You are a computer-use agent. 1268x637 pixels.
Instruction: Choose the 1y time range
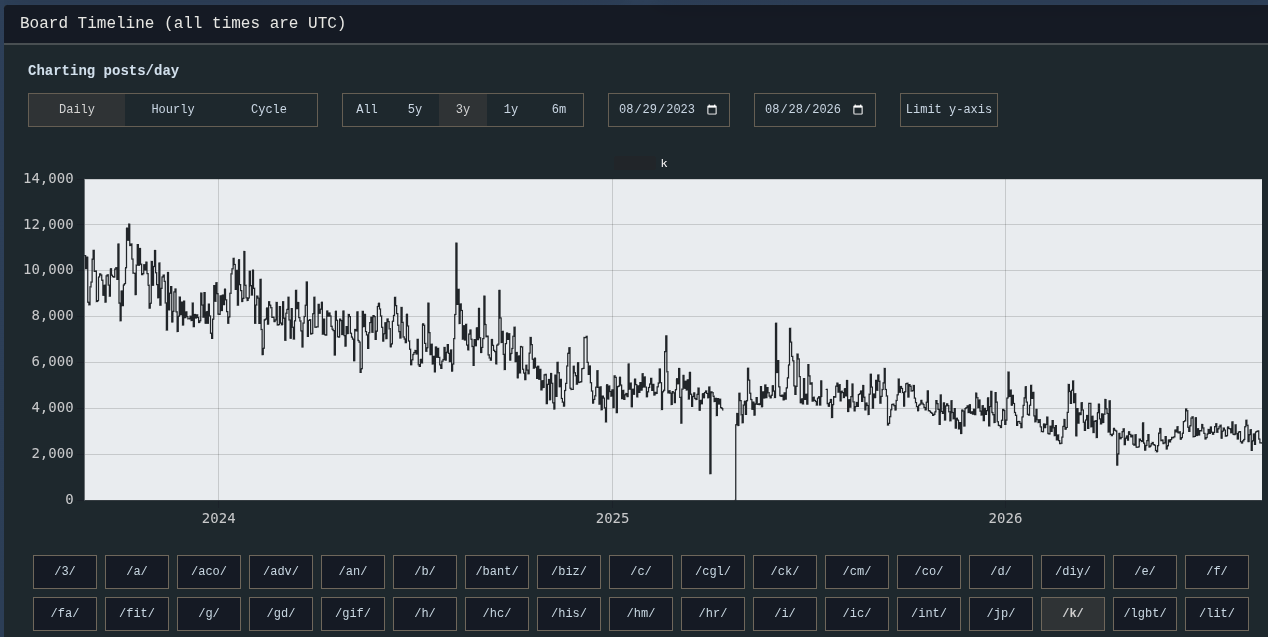[511, 110]
